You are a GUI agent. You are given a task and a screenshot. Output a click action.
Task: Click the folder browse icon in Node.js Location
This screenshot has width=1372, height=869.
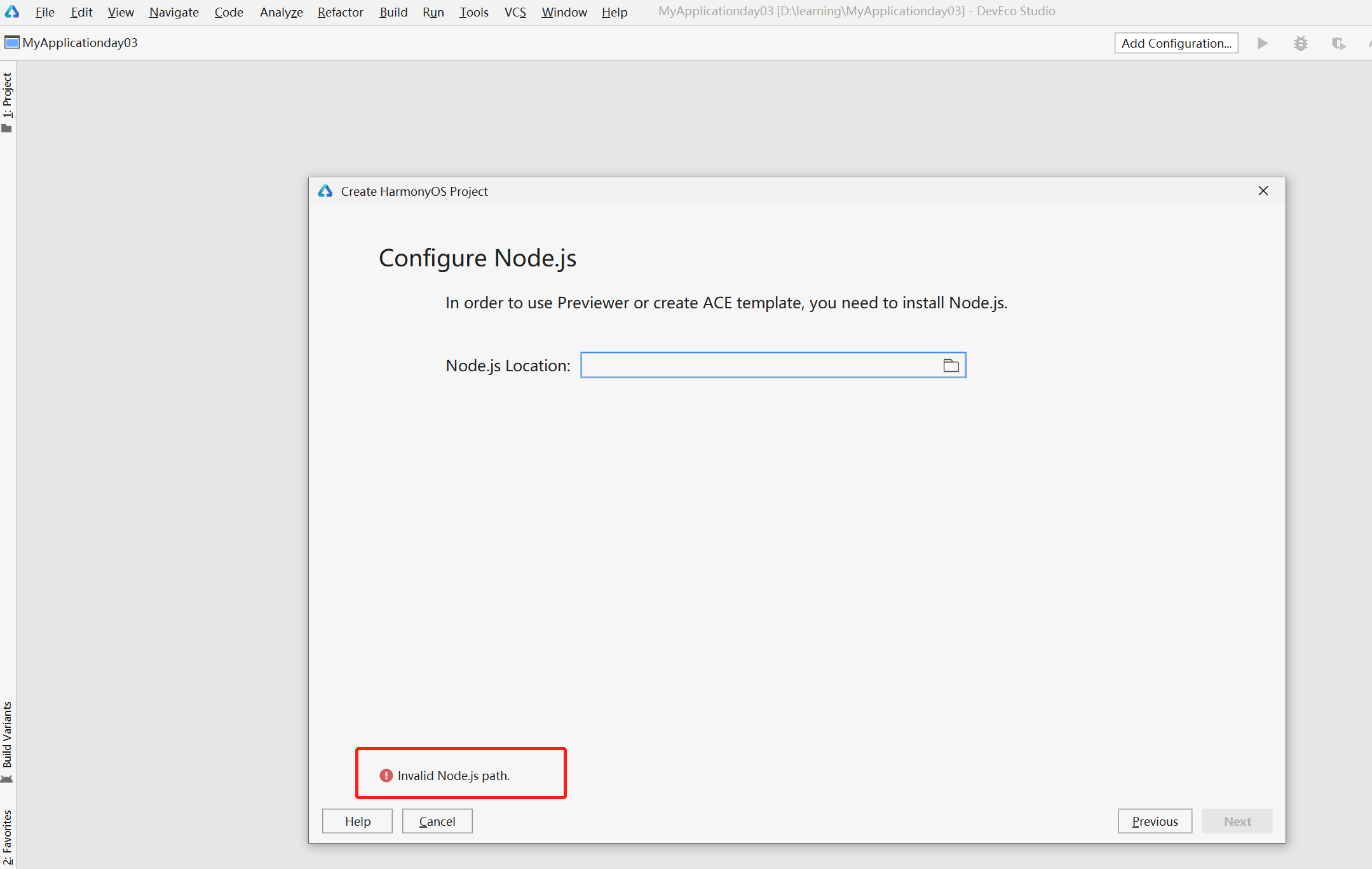(x=951, y=366)
